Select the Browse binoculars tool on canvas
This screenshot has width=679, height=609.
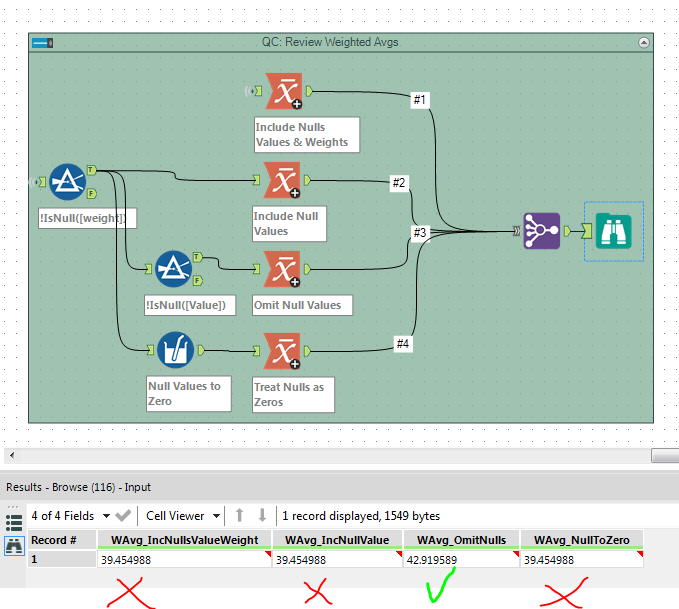click(614, 231)
